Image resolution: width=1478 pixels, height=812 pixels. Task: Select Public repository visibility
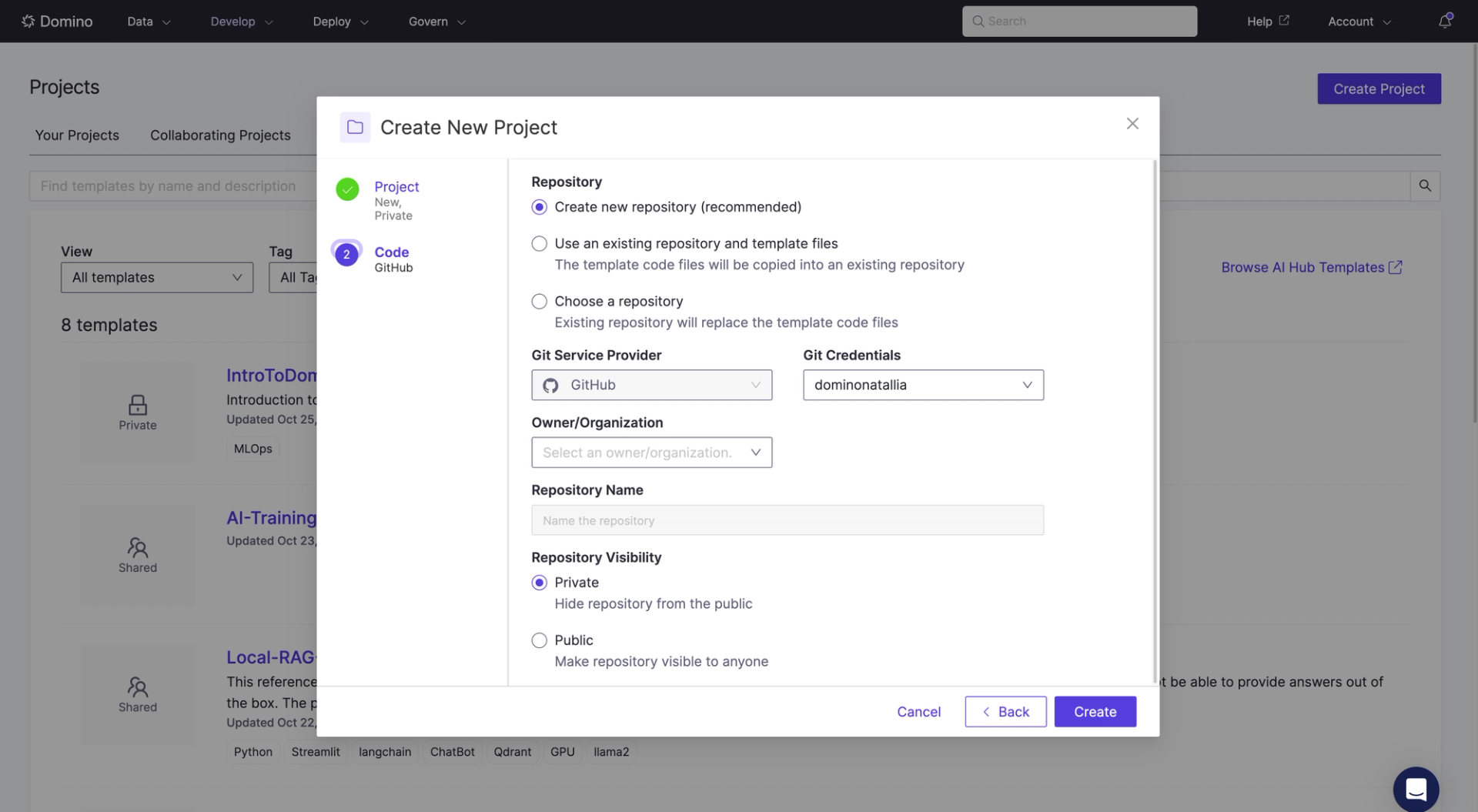(x=540, y=640)
